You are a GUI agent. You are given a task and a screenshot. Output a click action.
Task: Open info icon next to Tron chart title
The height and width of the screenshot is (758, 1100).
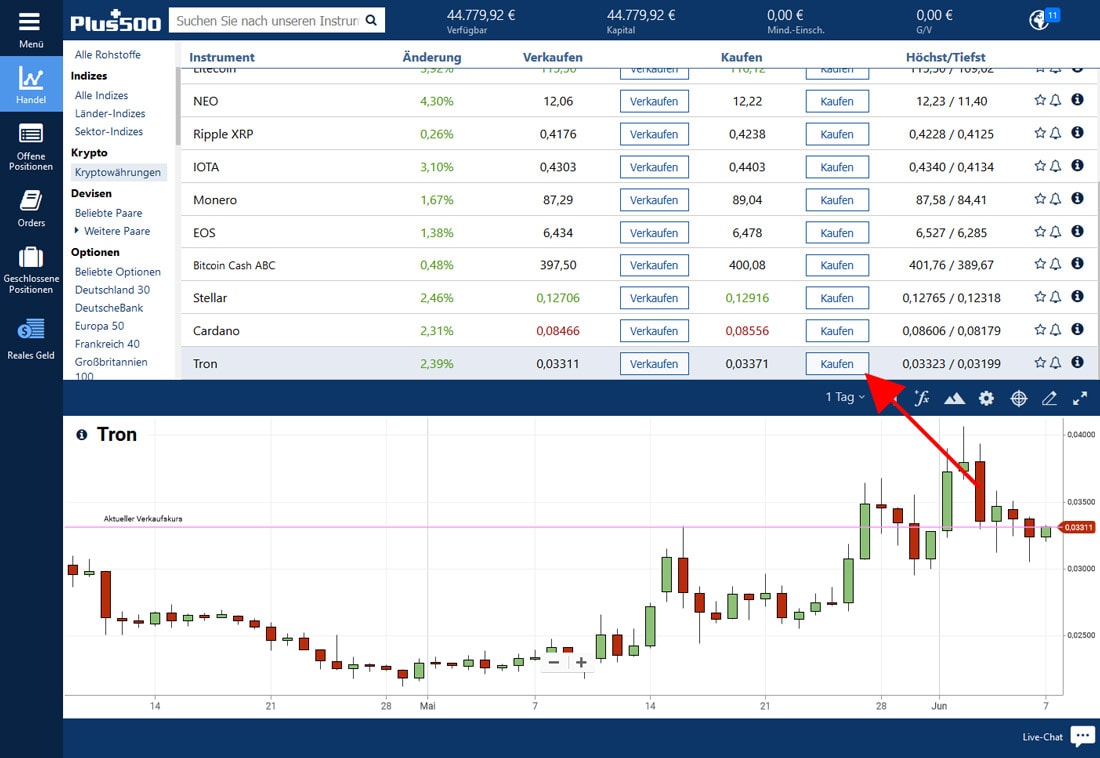[82, 434]
